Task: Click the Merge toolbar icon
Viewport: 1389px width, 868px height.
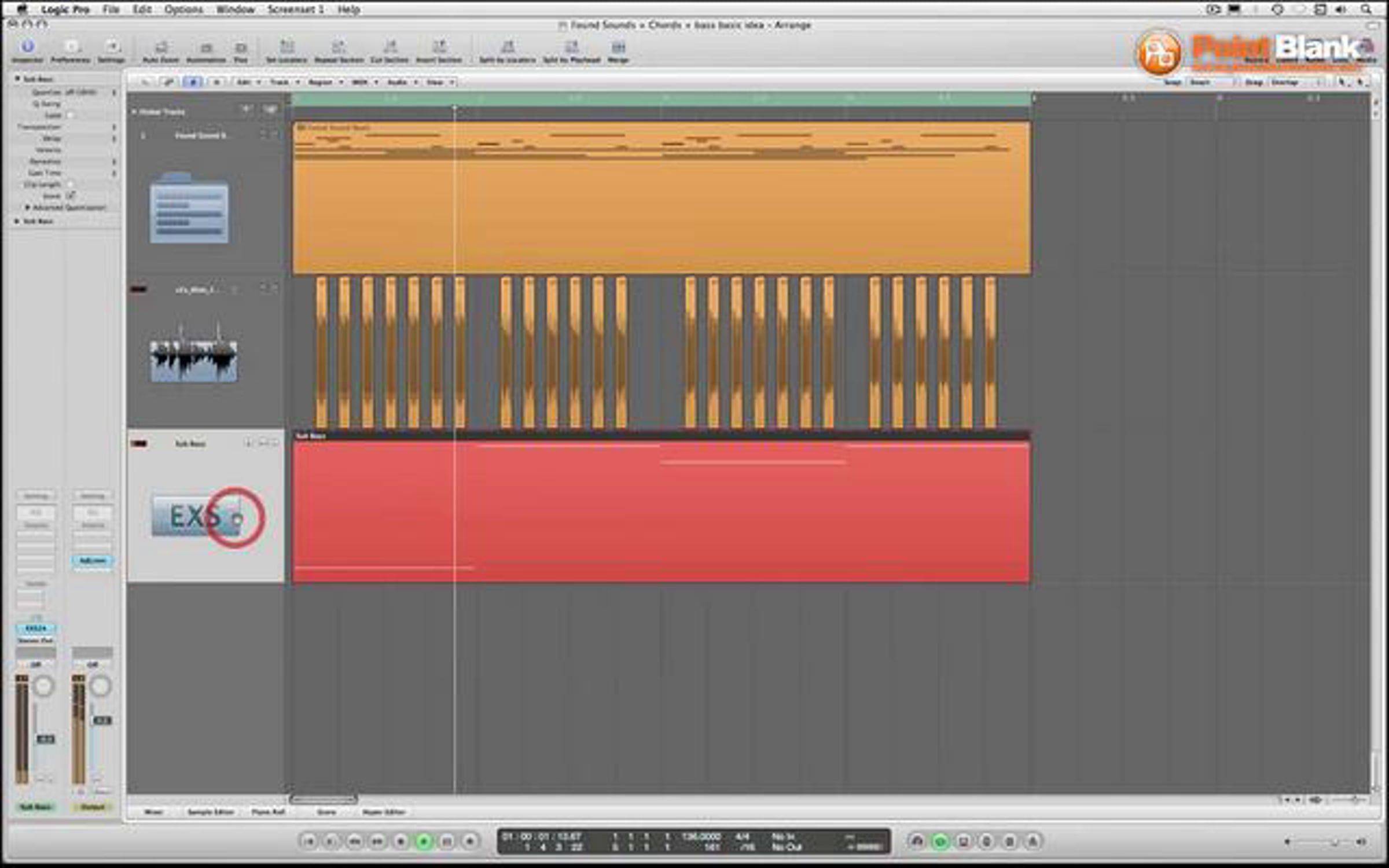Action: click(x=618, y=47)
